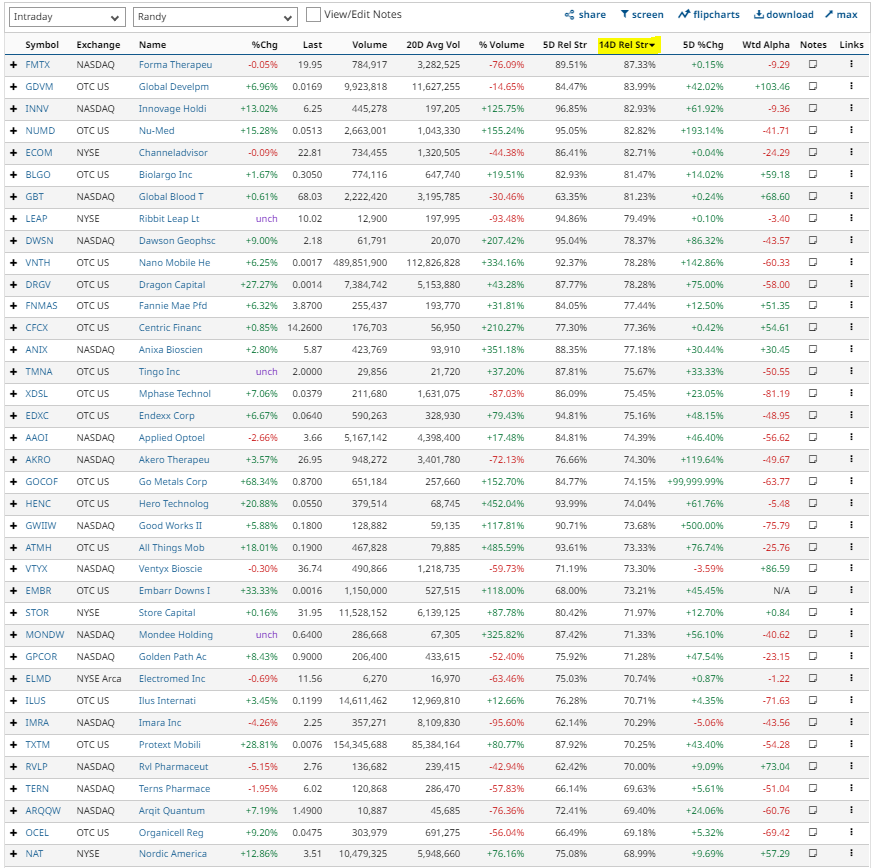The width and height of the screenshot is (872, 868).
Task: Open the notes icon for DRGV
Action: 812,284
